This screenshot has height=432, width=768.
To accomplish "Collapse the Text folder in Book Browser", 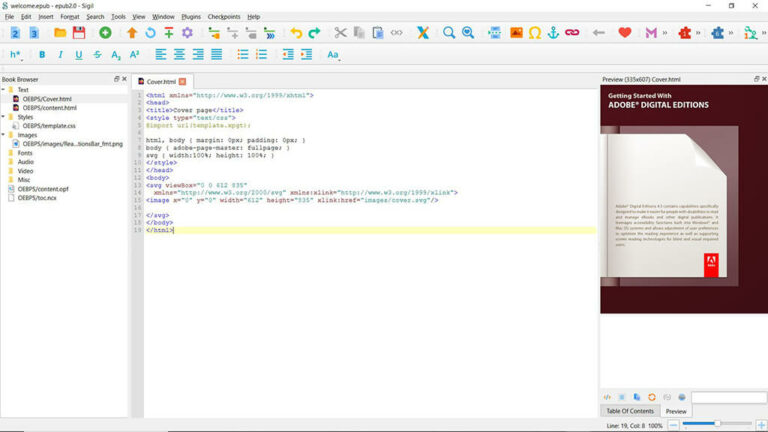I will coord(4,90).
